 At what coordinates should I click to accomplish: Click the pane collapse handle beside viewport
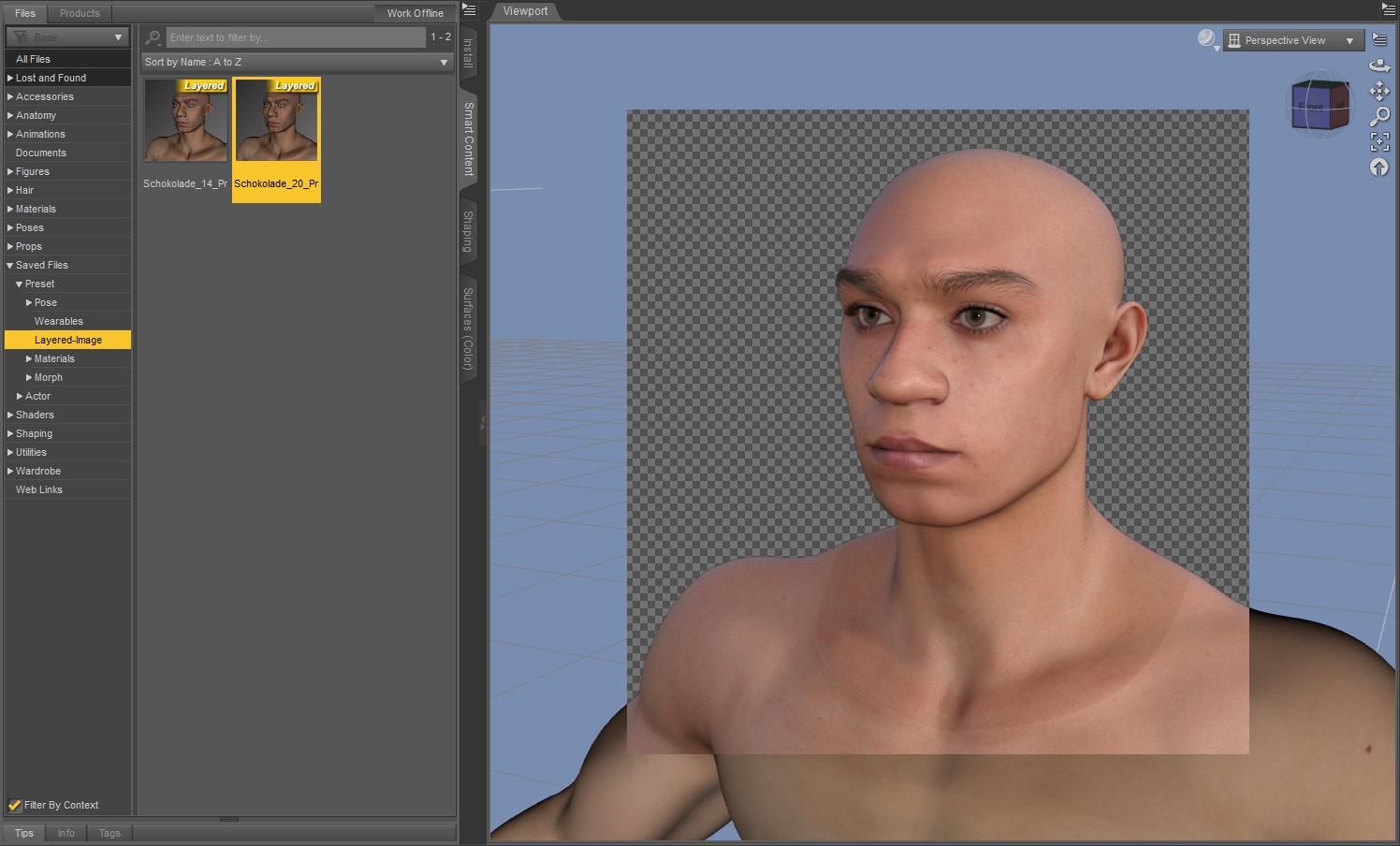[x=483, y=424]
